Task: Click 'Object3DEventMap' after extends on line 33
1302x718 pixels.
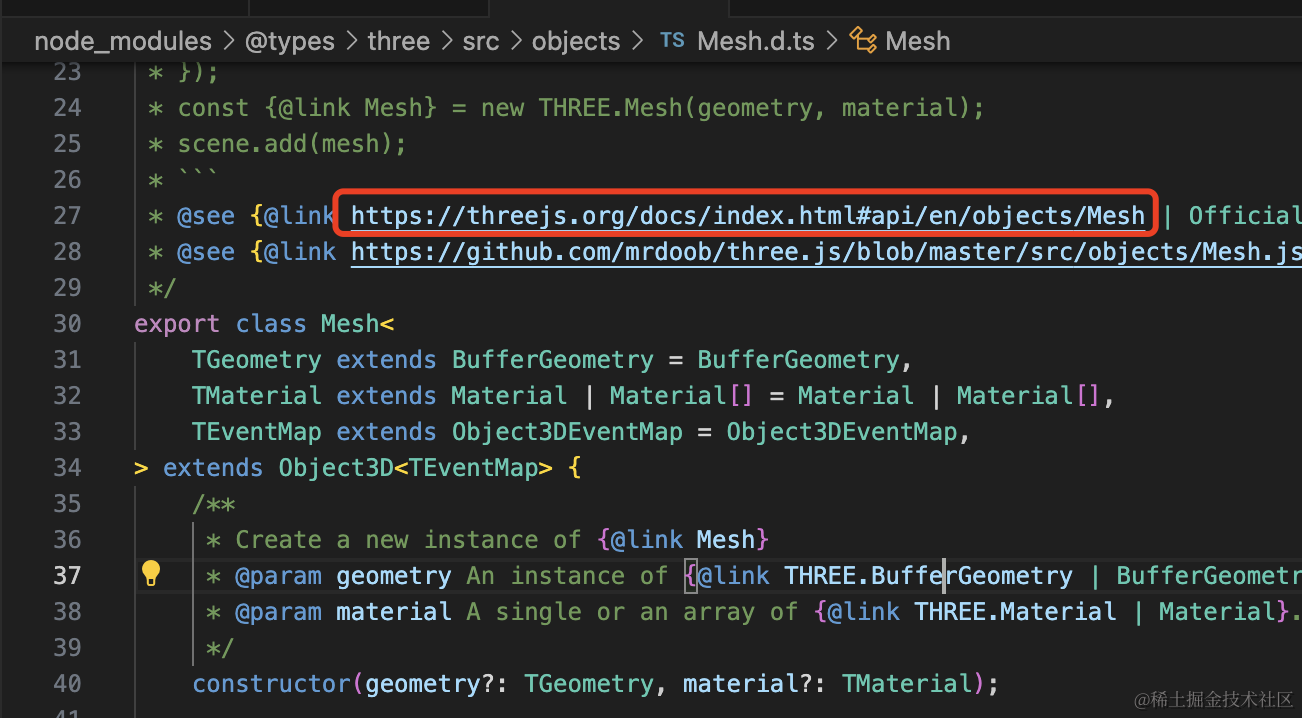Action: tap(567, 432)
